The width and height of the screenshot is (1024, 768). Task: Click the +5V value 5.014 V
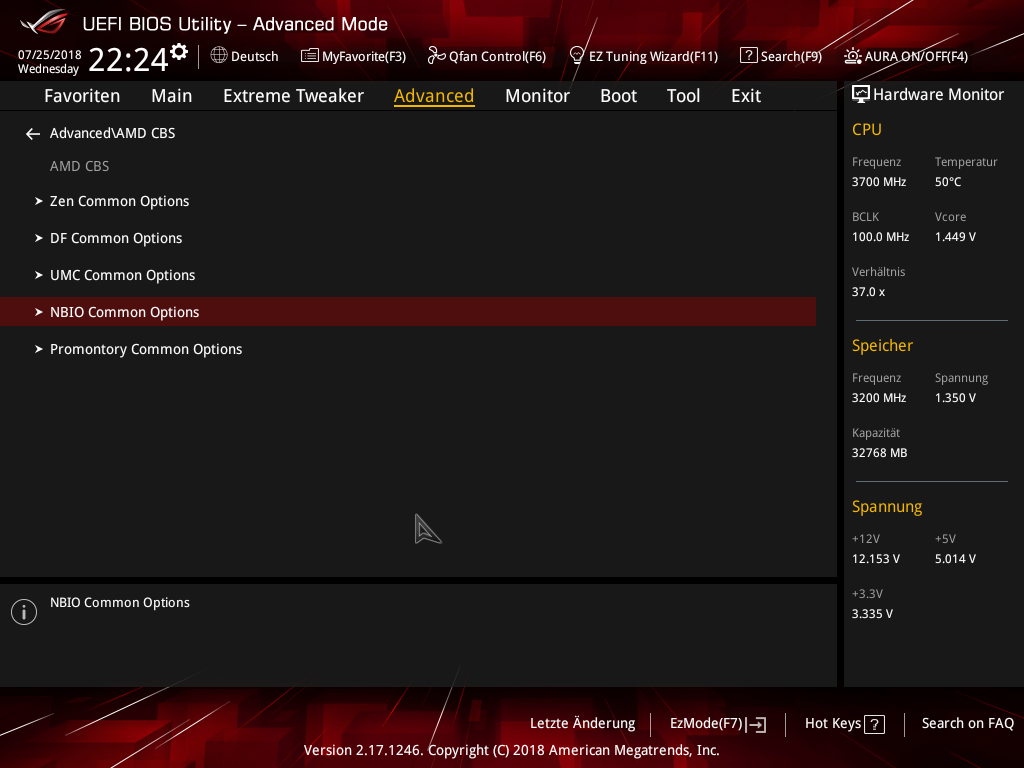[x=955, y=559]
